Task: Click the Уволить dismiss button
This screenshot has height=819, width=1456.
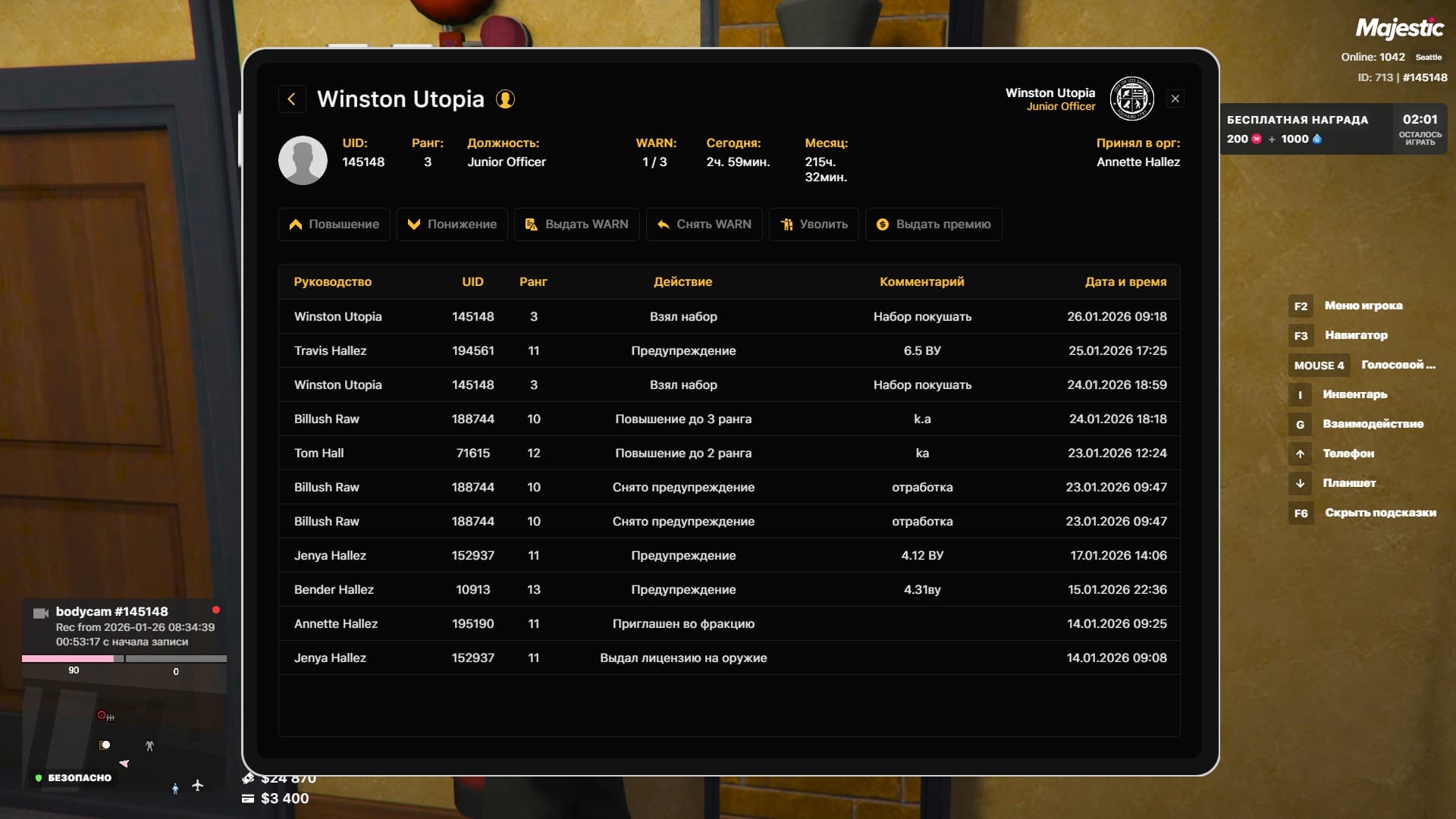Action: [x=814, y=224]
